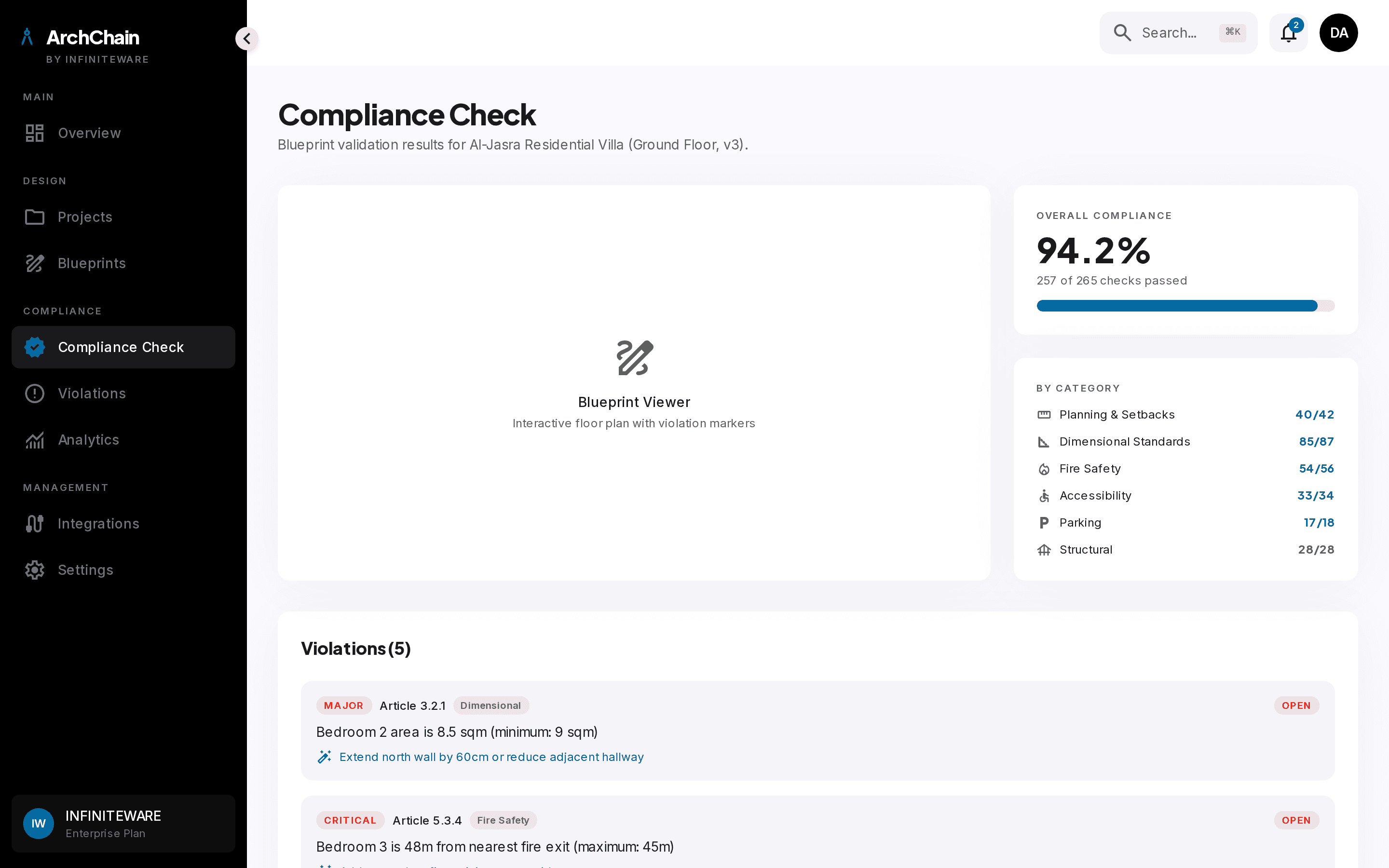Image resolution: width=1389 pixels, height=868 pixels.
Task: Click the ArchChain compass logo icon
Action: 27,37
